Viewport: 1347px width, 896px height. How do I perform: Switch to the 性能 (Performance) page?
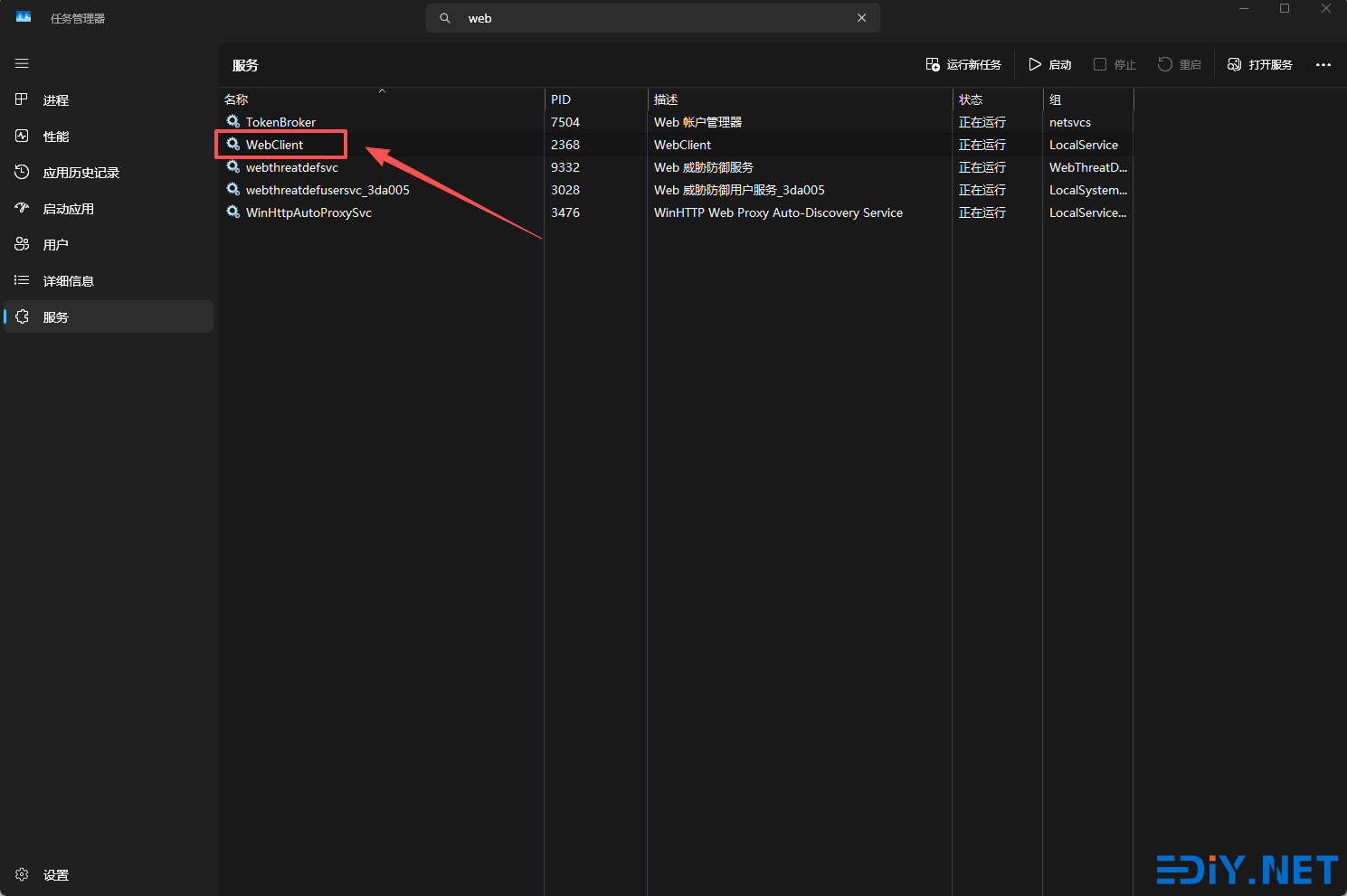pos(55,137)
